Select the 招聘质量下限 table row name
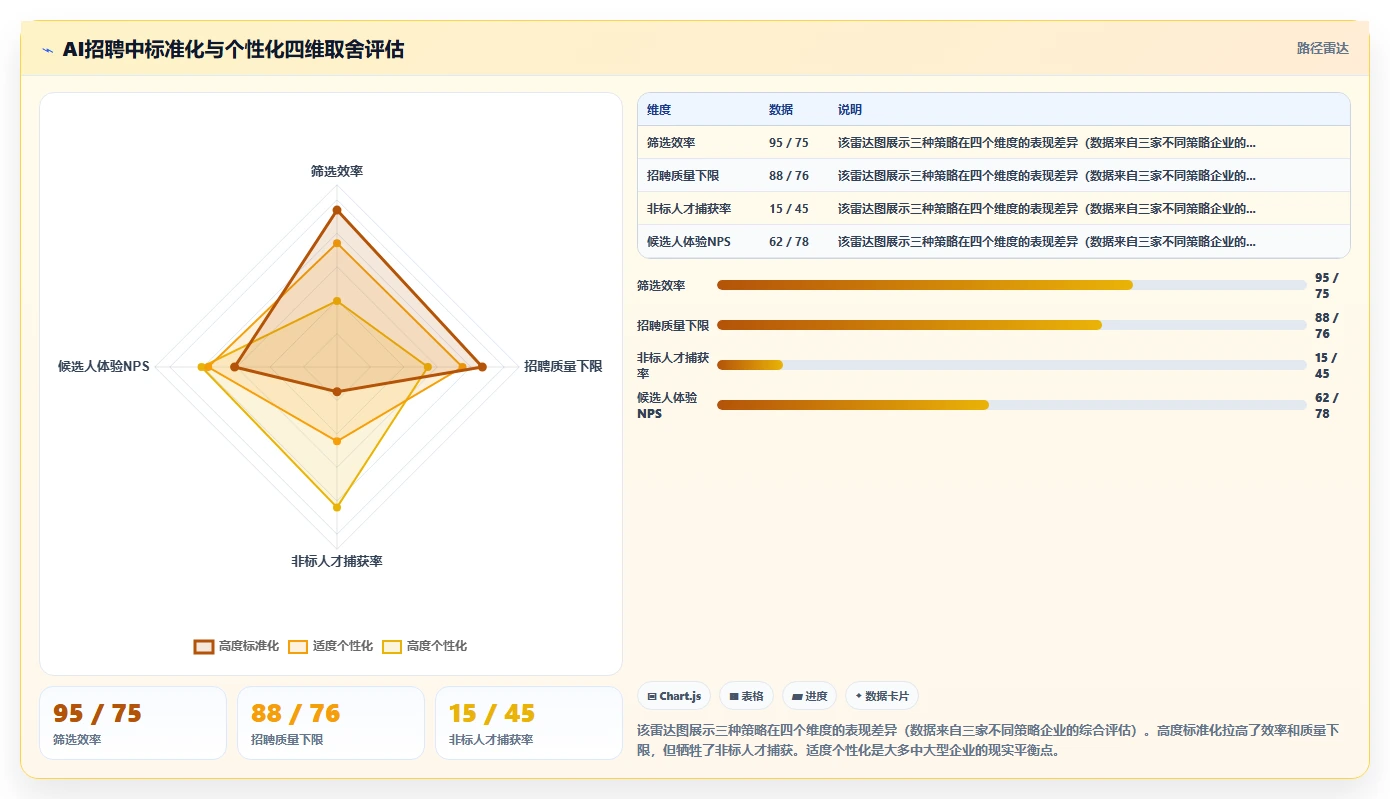The height and width of the screenshot is (799, 1390). pyautogui.click(x=683, y=175)
